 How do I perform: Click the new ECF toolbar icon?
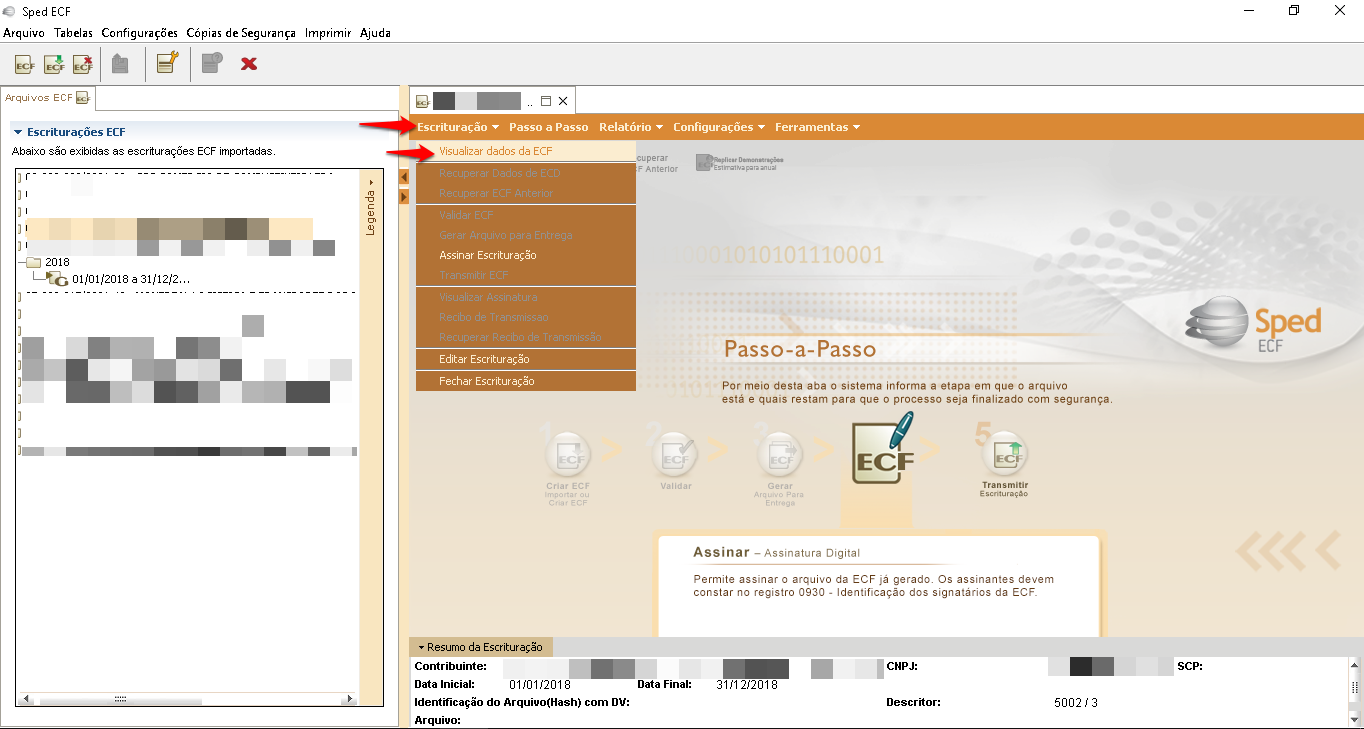pos(25,64)
